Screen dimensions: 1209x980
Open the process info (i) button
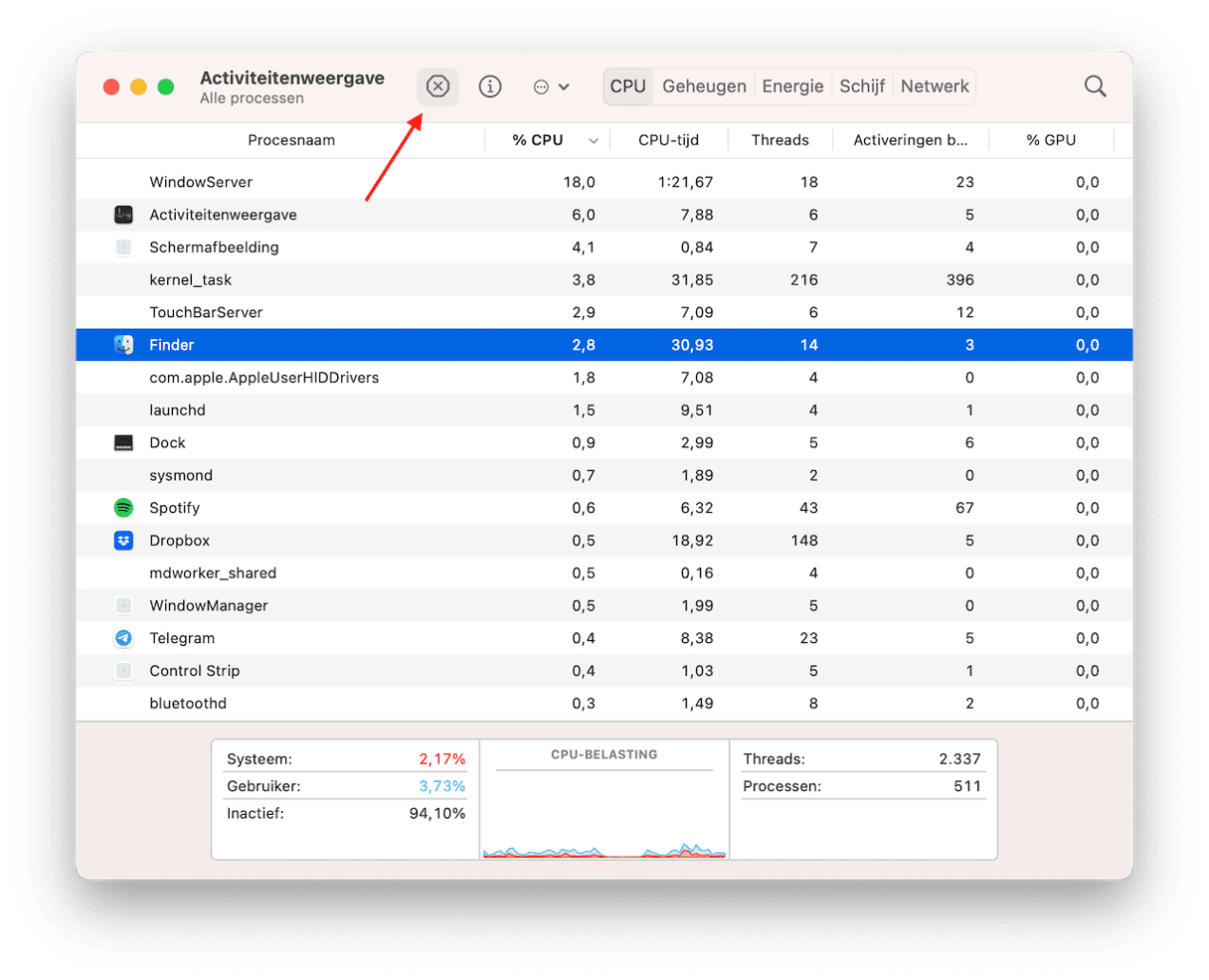(x=490, y=86)
